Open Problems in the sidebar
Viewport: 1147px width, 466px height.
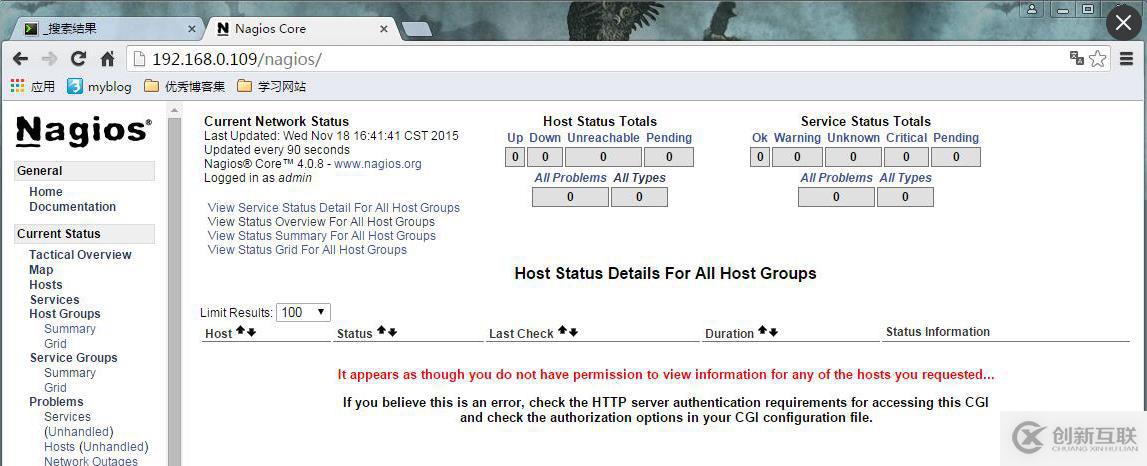[x=56, y=402]
